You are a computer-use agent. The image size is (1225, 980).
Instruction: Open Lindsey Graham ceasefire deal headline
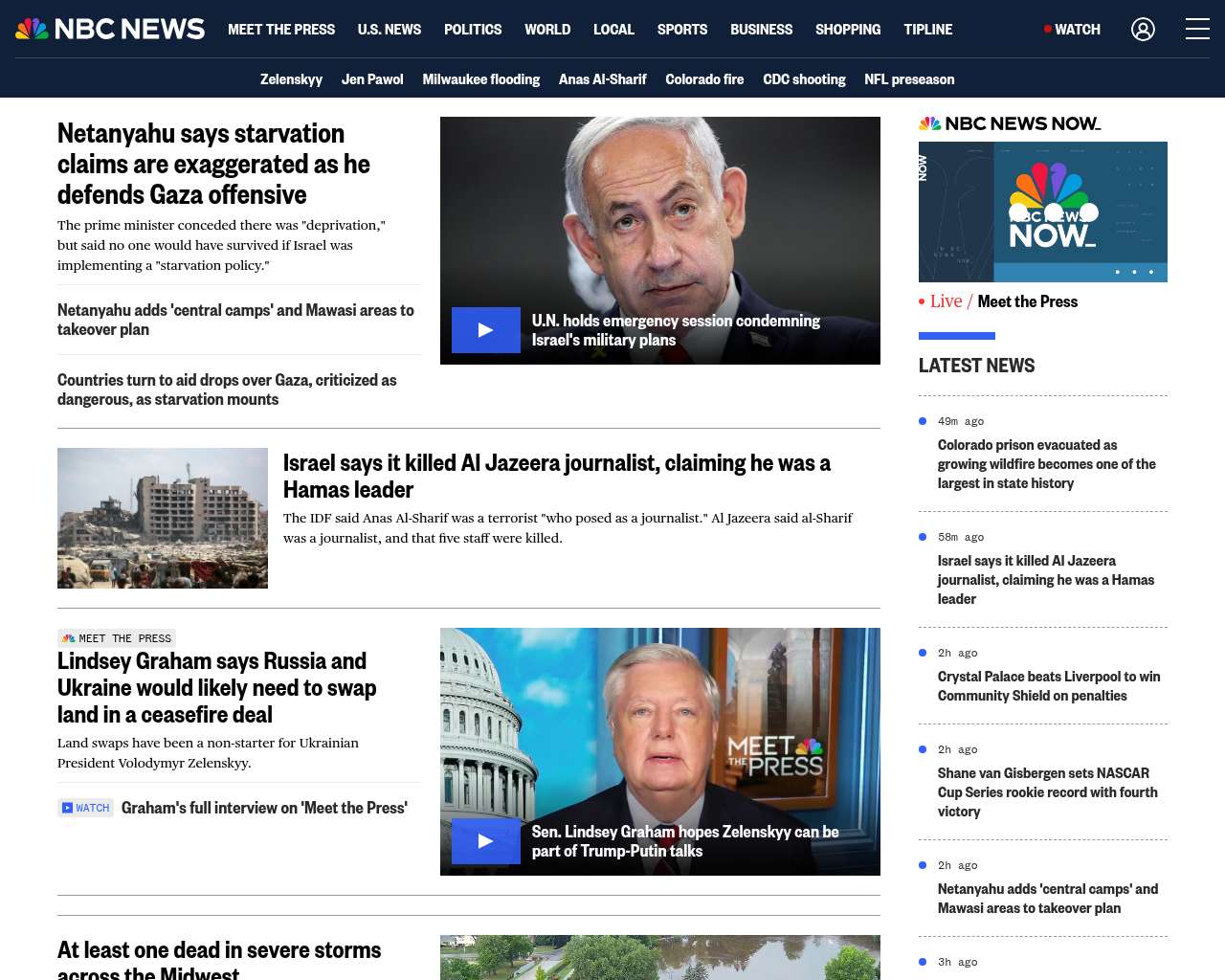(x=216, y=687)
